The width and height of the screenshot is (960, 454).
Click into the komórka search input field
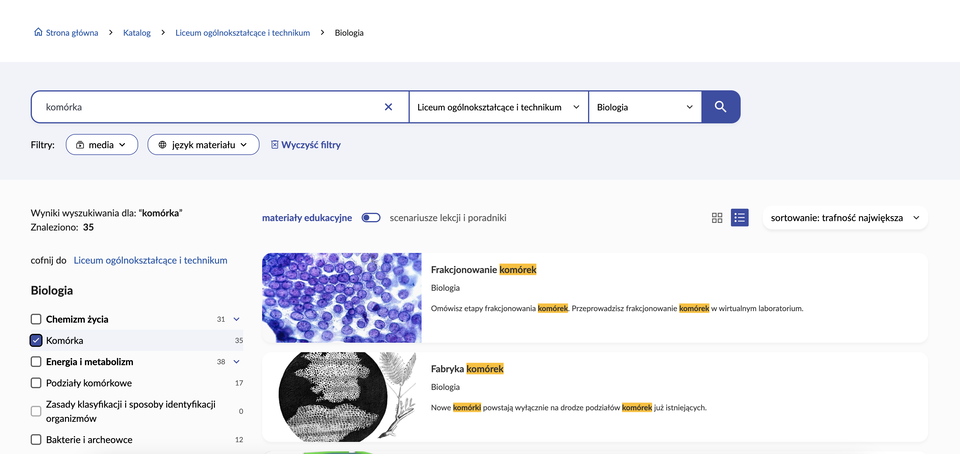[200, 107]
